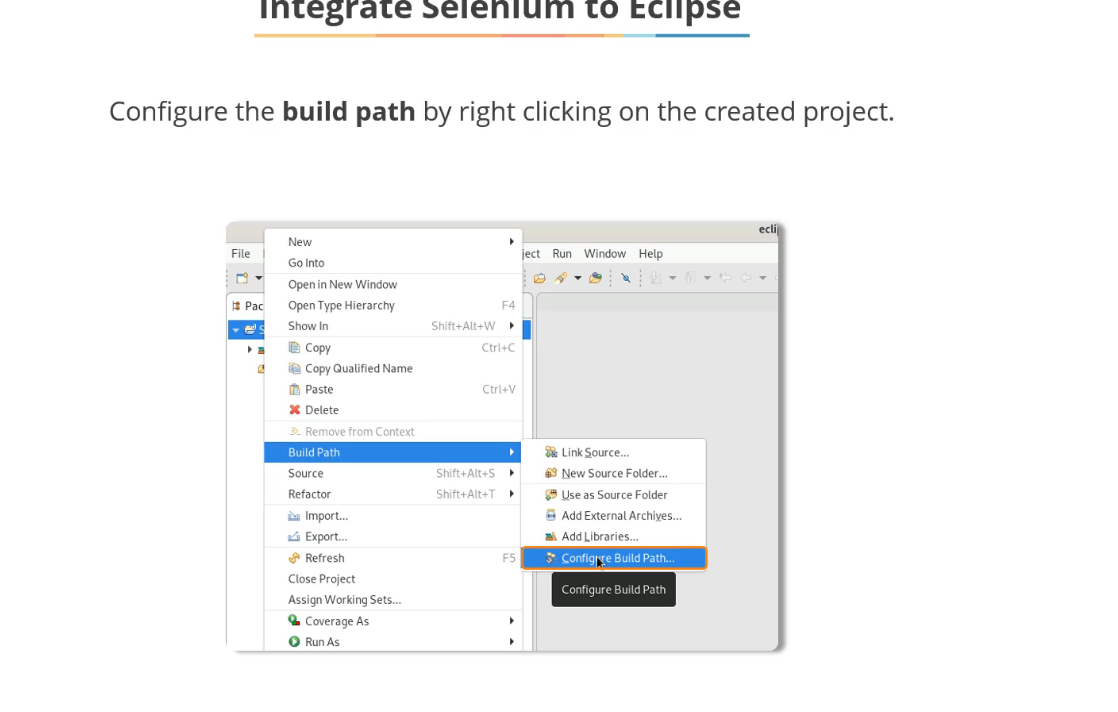The height and width of the screenshot is (712, 1118).
Task: Expand the Show In submenu
Action: 393,326
